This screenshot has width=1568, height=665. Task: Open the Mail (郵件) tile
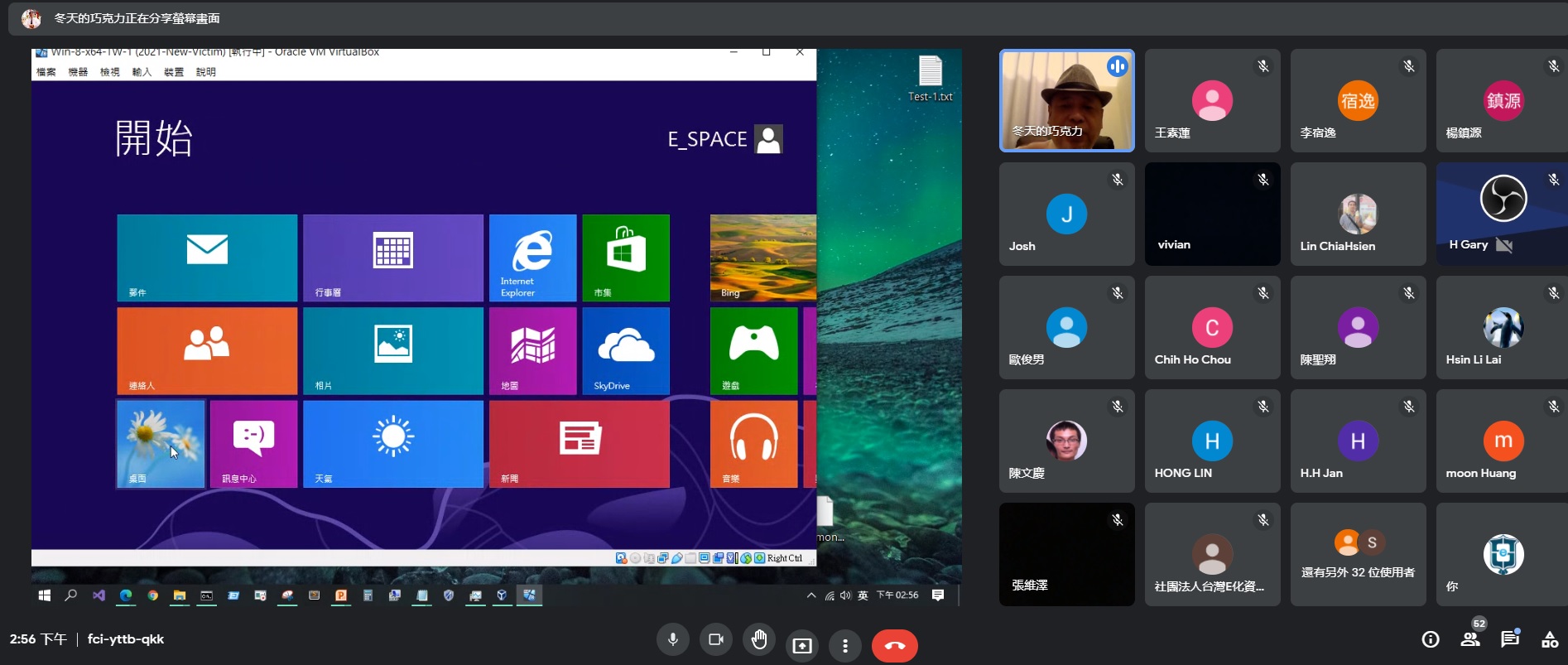pos(207,258)
